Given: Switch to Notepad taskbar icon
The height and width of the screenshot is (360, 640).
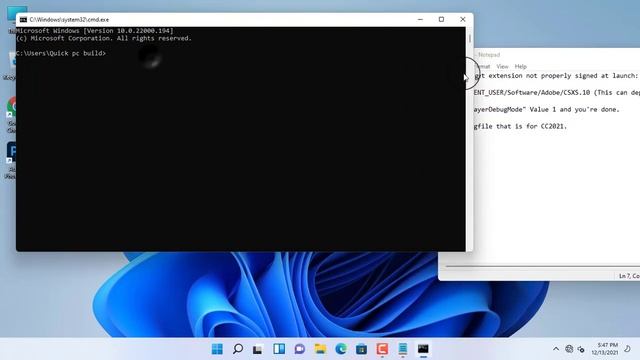Looking at the screenshot, I should point(403,349).
